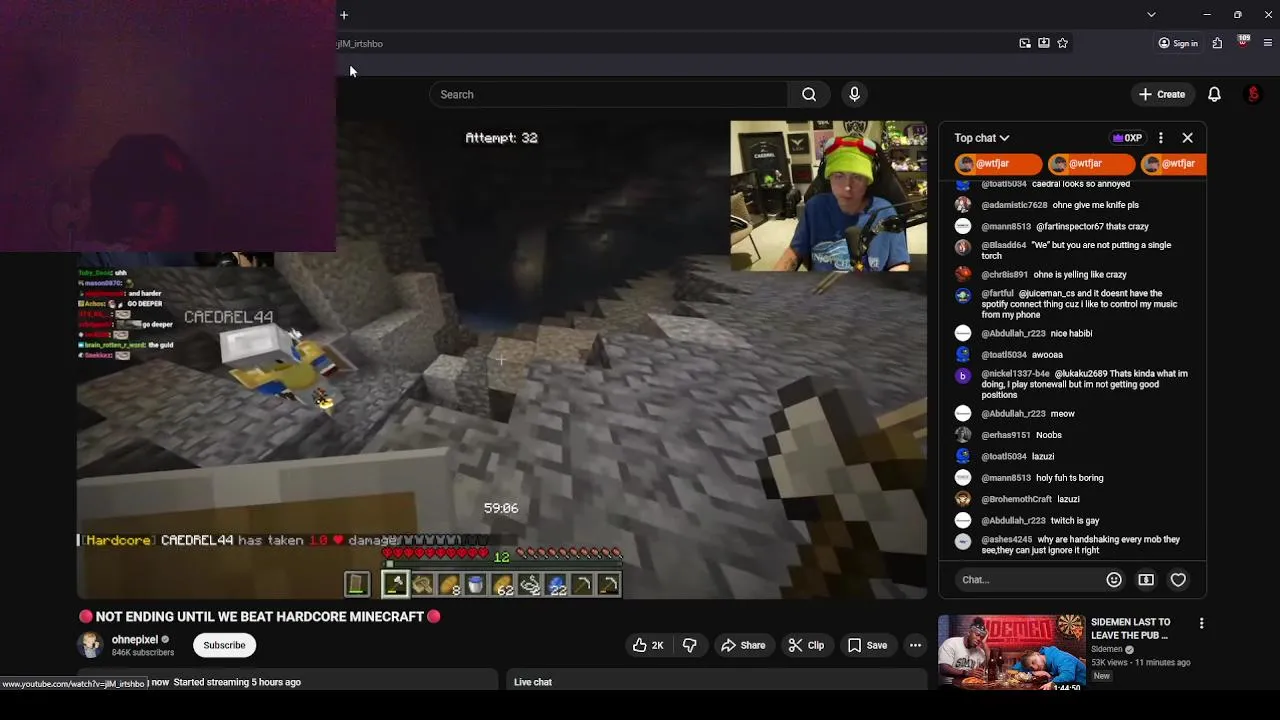The width and height of the screenshot is (1280, 720).
Task: Click the icon between the emoji and heart in chat
Action: [x=1146, y=580]
